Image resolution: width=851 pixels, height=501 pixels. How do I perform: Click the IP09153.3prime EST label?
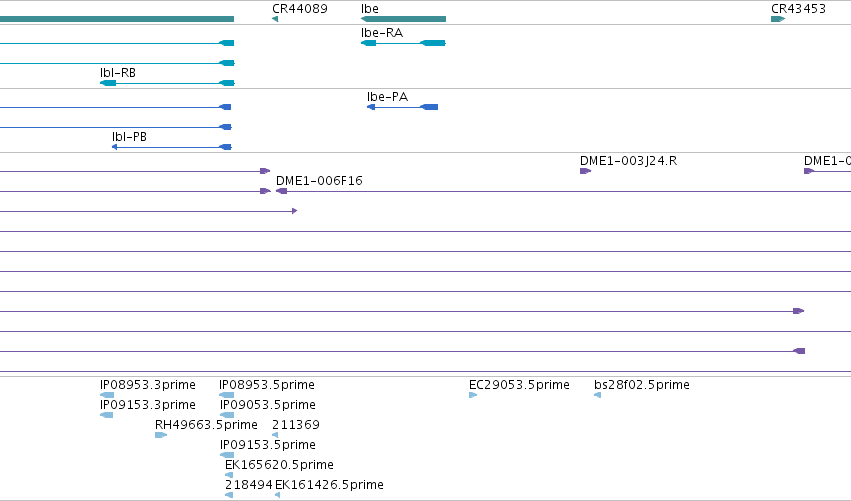(148, 405)
